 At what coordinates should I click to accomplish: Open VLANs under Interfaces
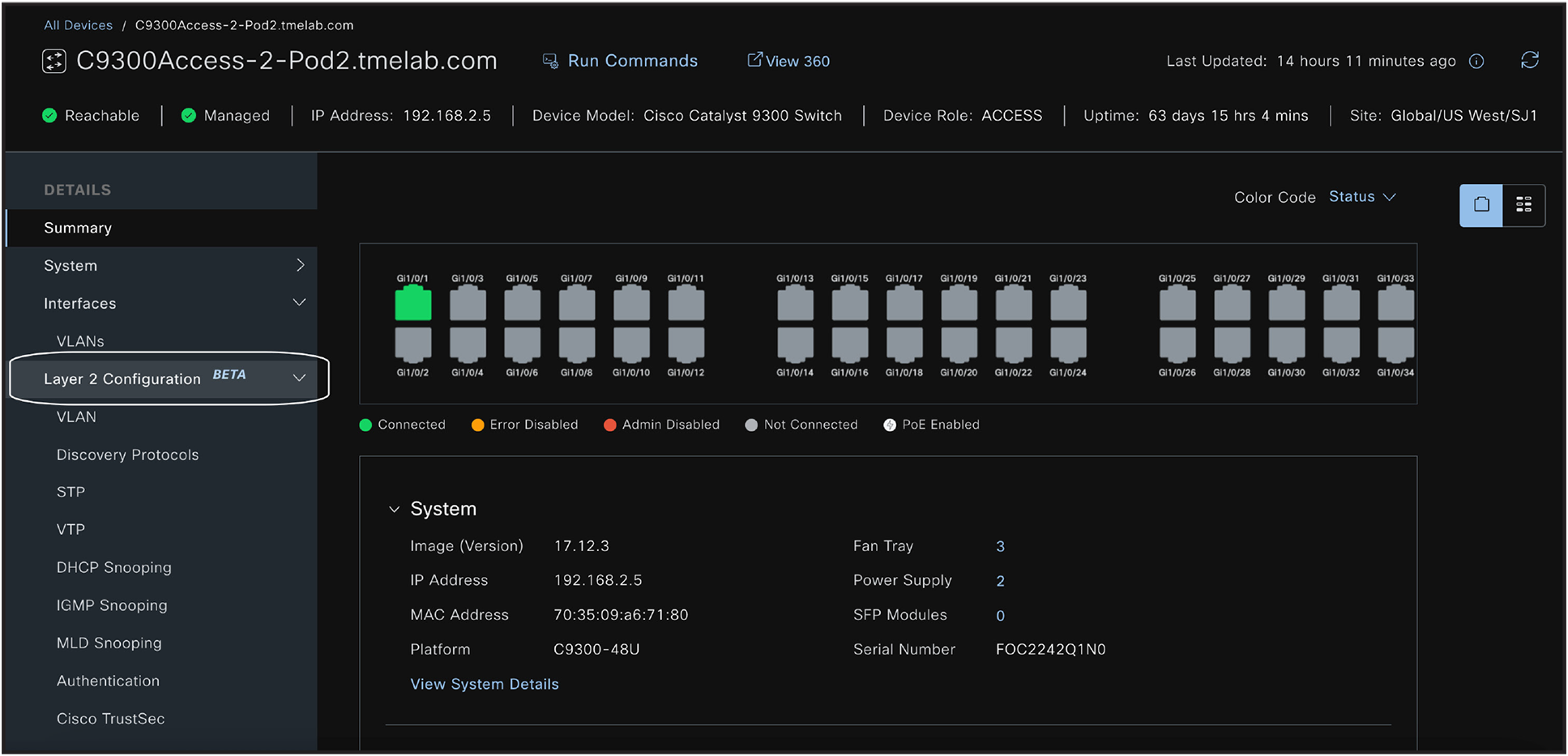point(80,341)
